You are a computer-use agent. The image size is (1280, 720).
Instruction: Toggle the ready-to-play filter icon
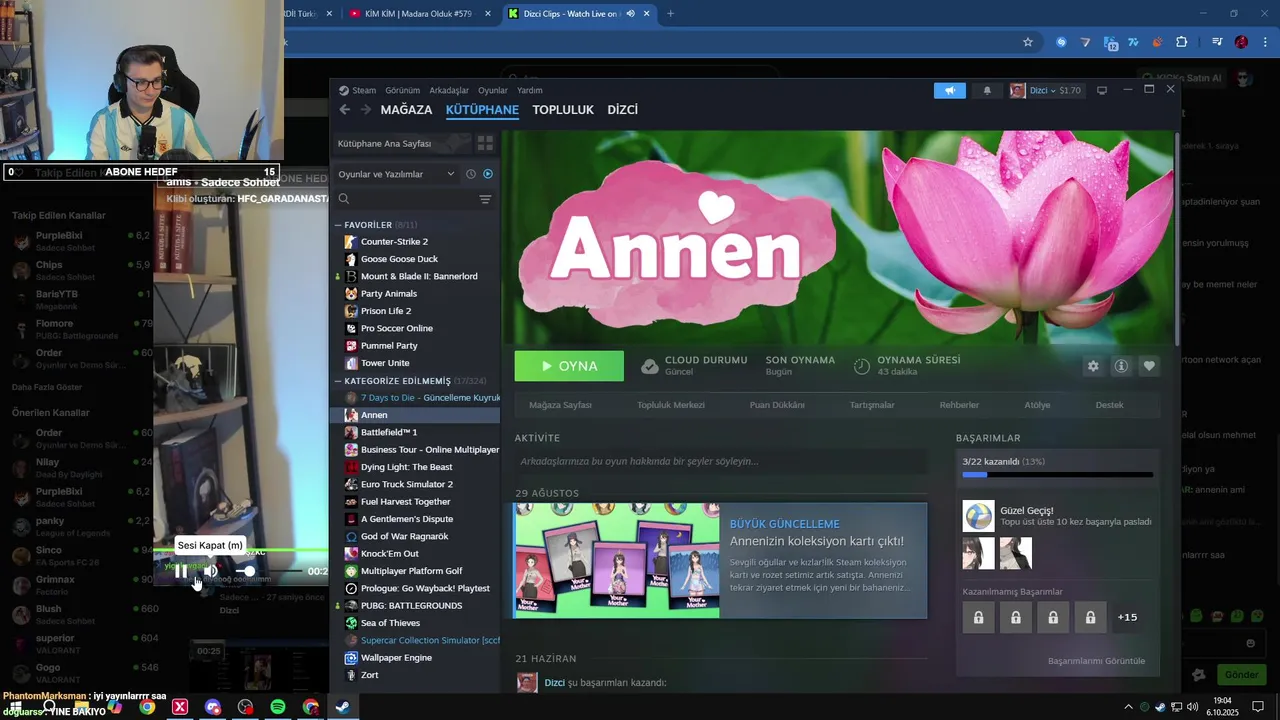[x=488, y=174]
